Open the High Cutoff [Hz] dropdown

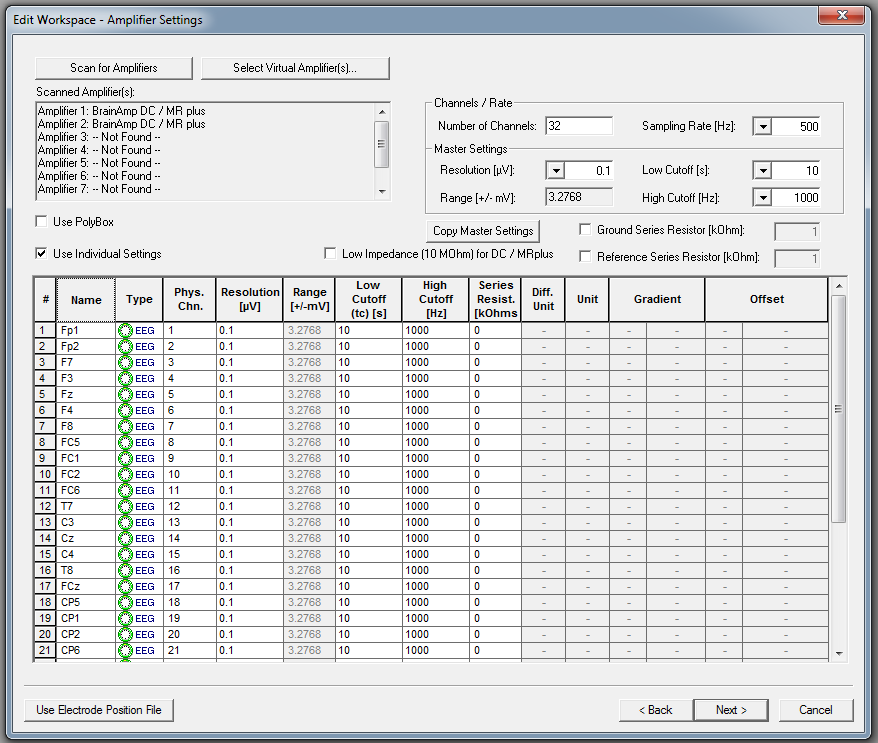click(x=762, y=198)
